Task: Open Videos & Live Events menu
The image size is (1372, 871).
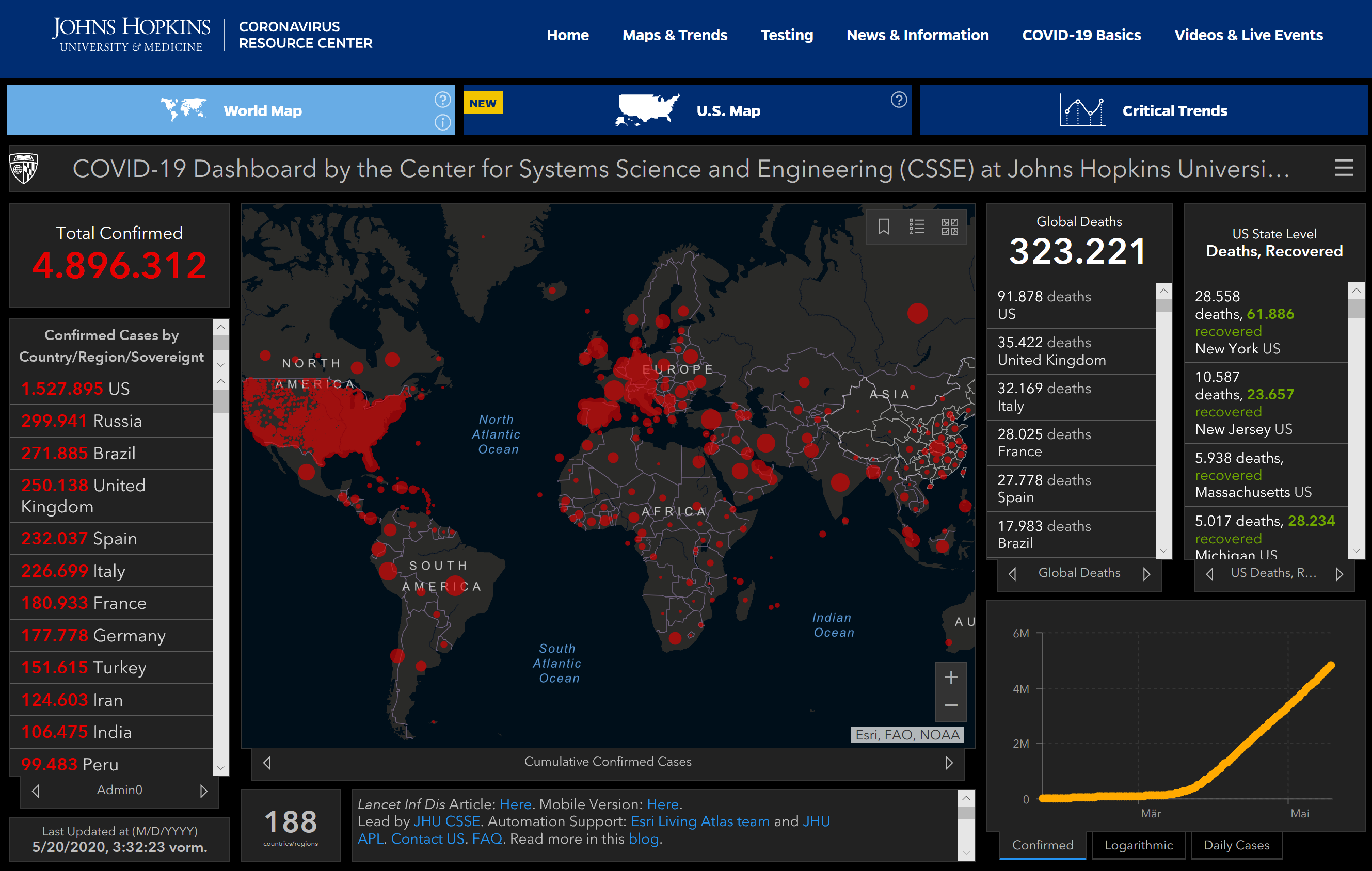Action: coord(1248,35)
